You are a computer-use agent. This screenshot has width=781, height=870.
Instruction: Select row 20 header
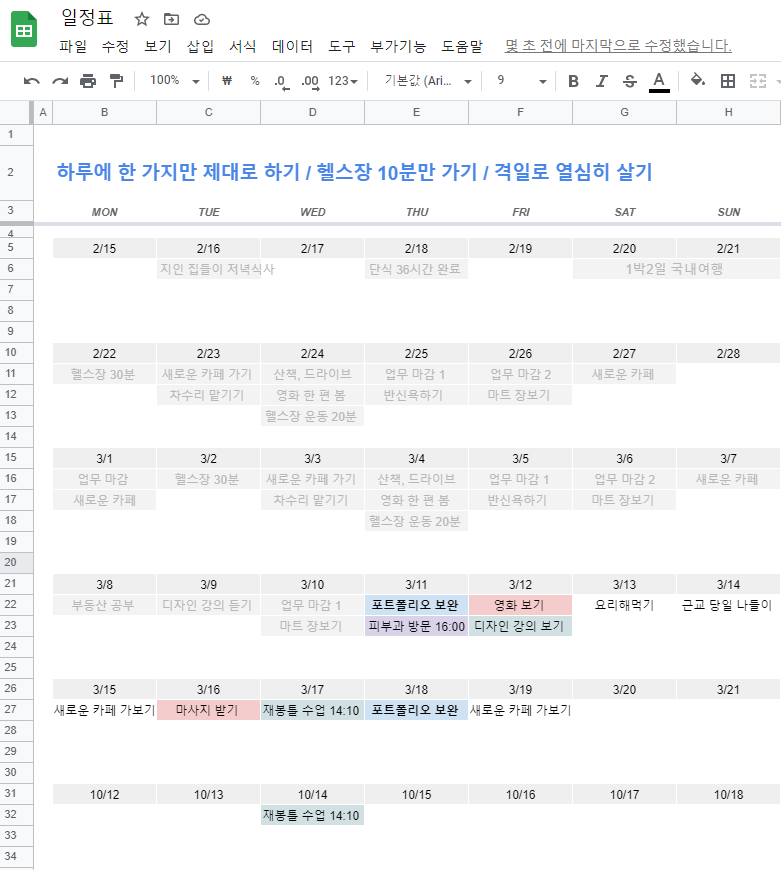(x=17, y=563)
